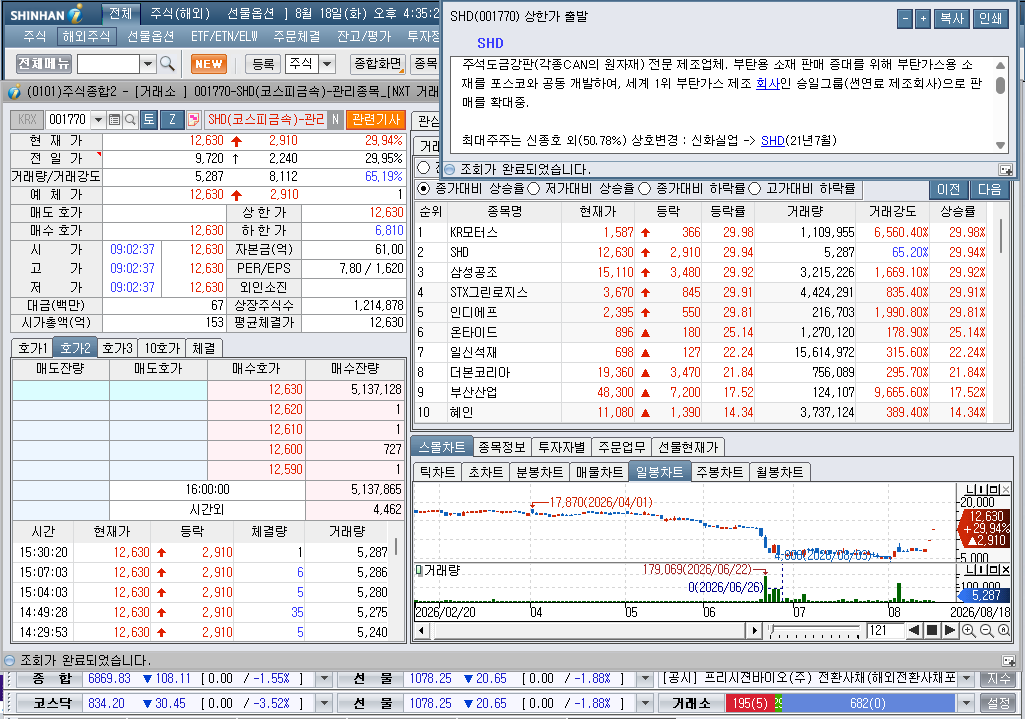Select 저가대비 상승율 radio button
This screenshot has width=1025, height=719.
point(533,189)
